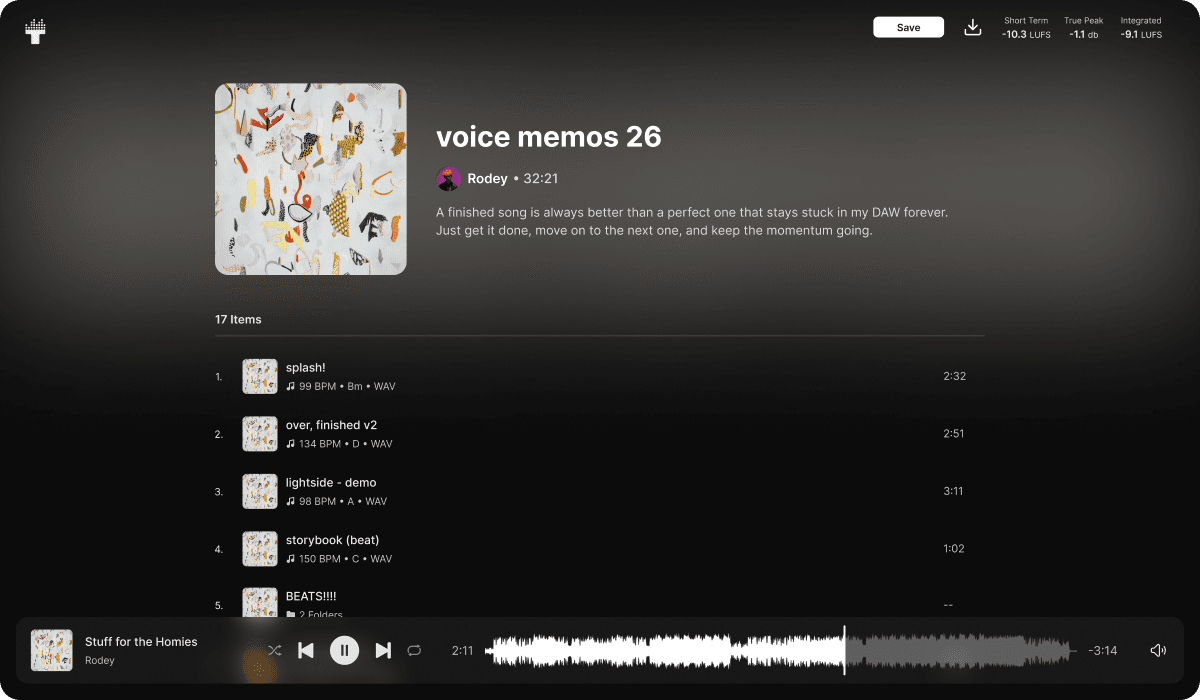Click the Rodey author name link
The image size is (1200, 700).
[487, 179]
